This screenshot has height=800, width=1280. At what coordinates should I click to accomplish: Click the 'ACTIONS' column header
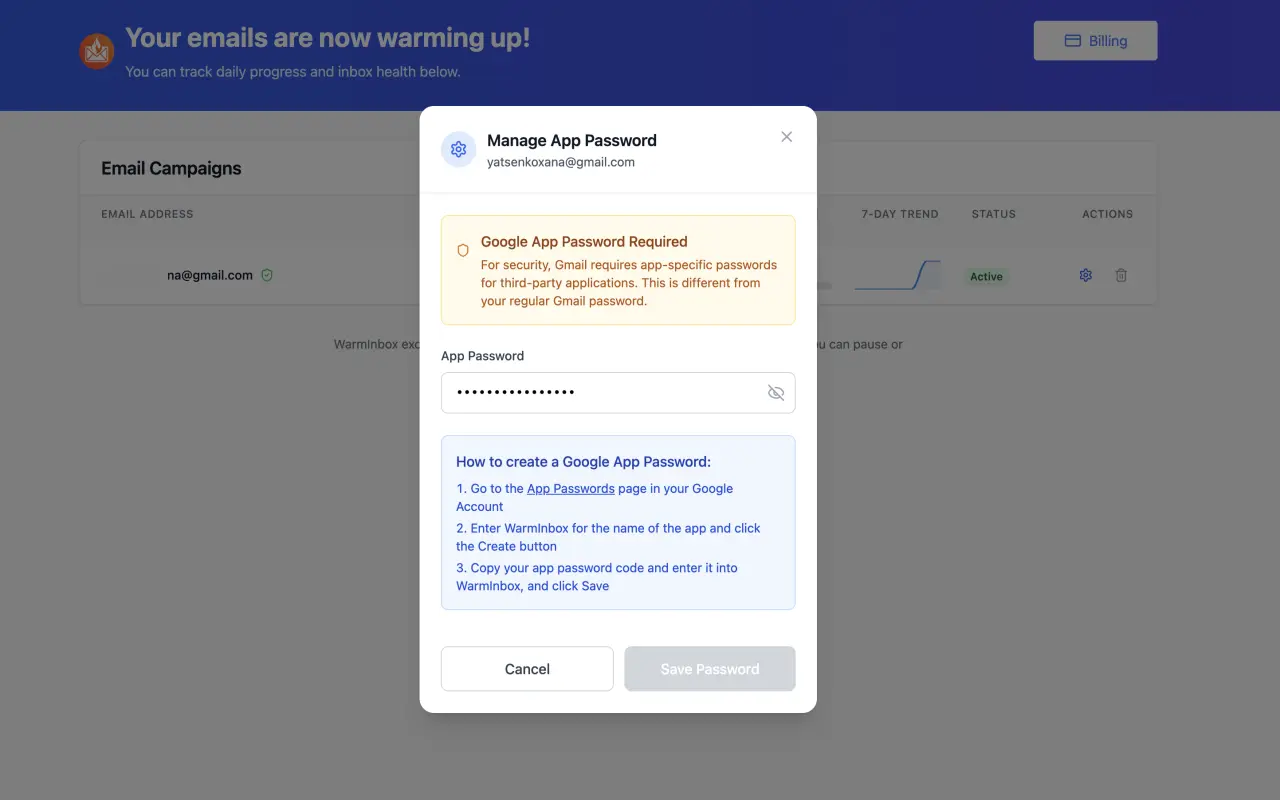coord(1107,214)
